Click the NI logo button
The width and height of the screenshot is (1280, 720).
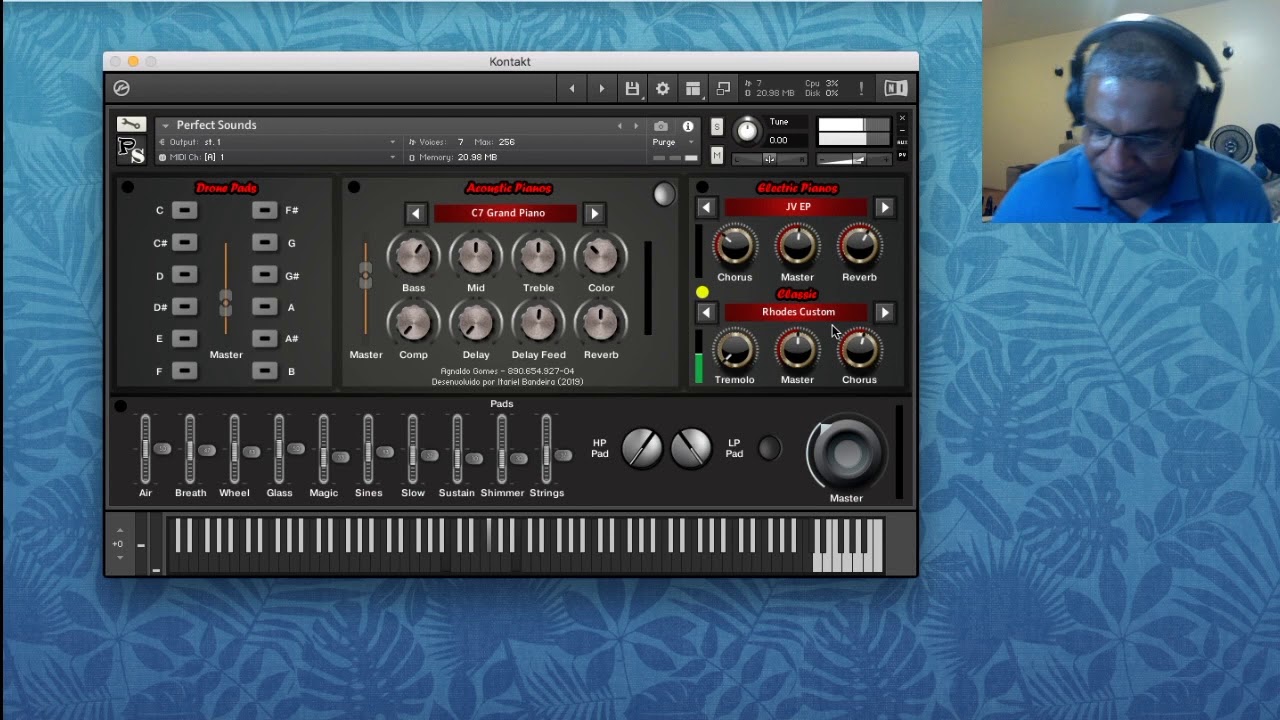(x=896, y=88)
